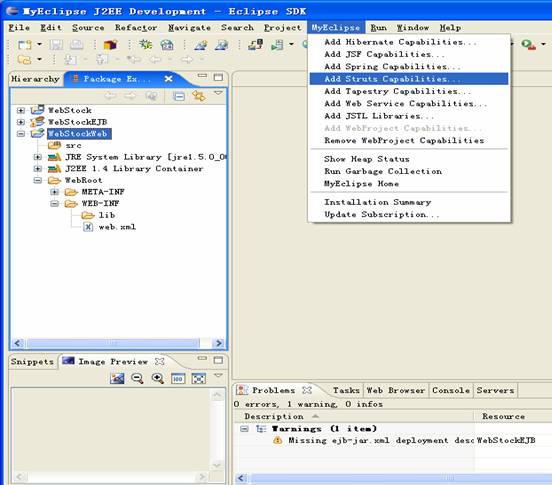Click the Print toolbar icon
The width and height of the screenshot is (552, 485).
pos(76,44)
